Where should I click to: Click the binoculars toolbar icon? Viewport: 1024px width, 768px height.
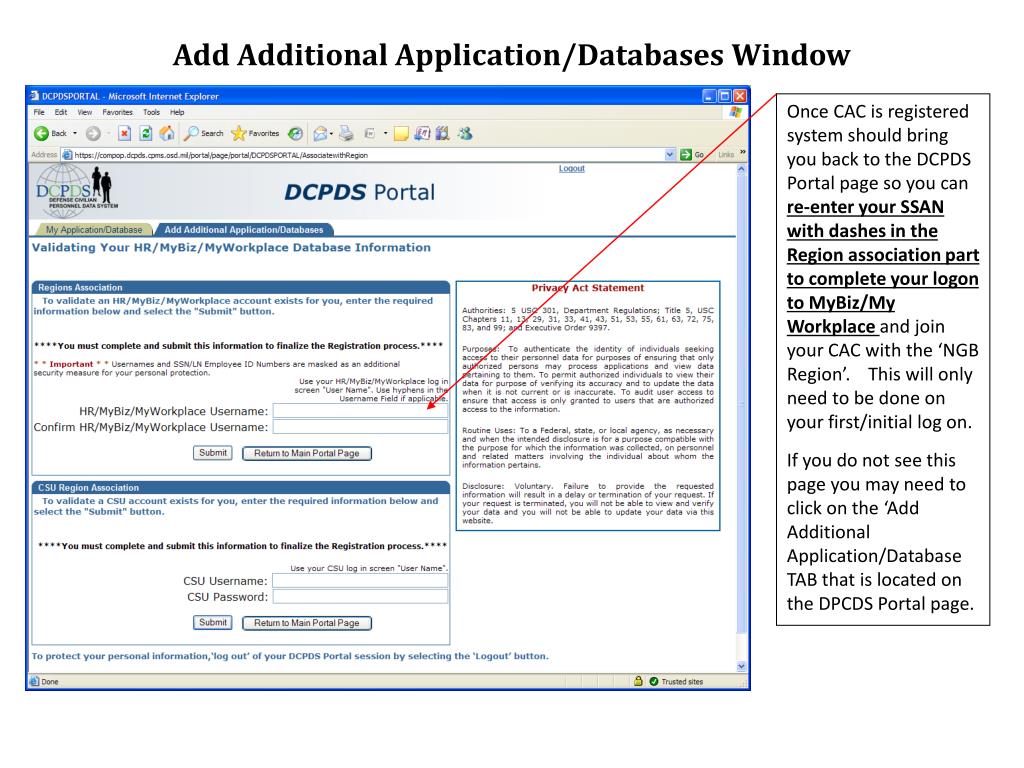tap(443, 133)
